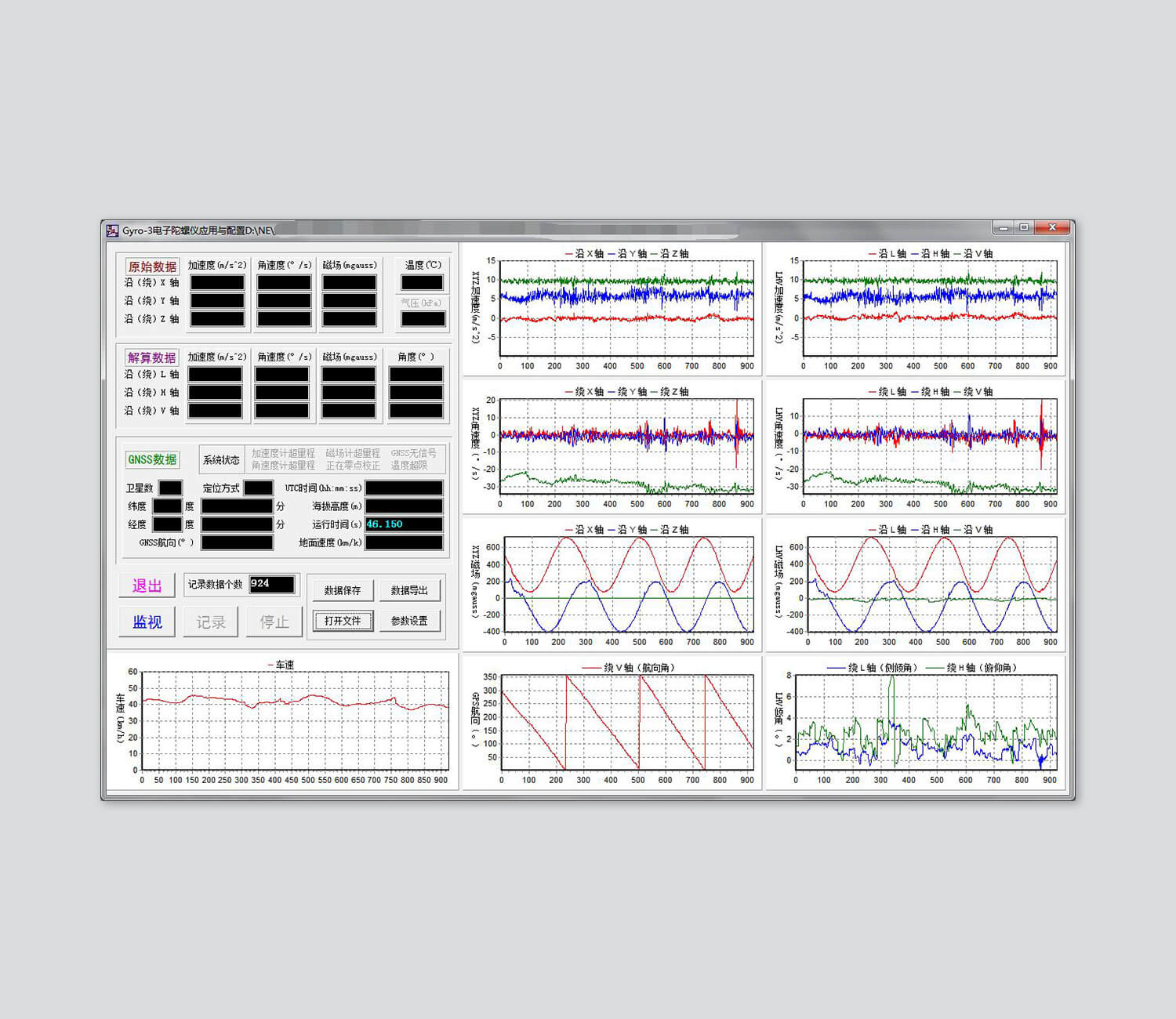Click the 记录 (Record) button

pyautogui.click(x=210, y=622)
